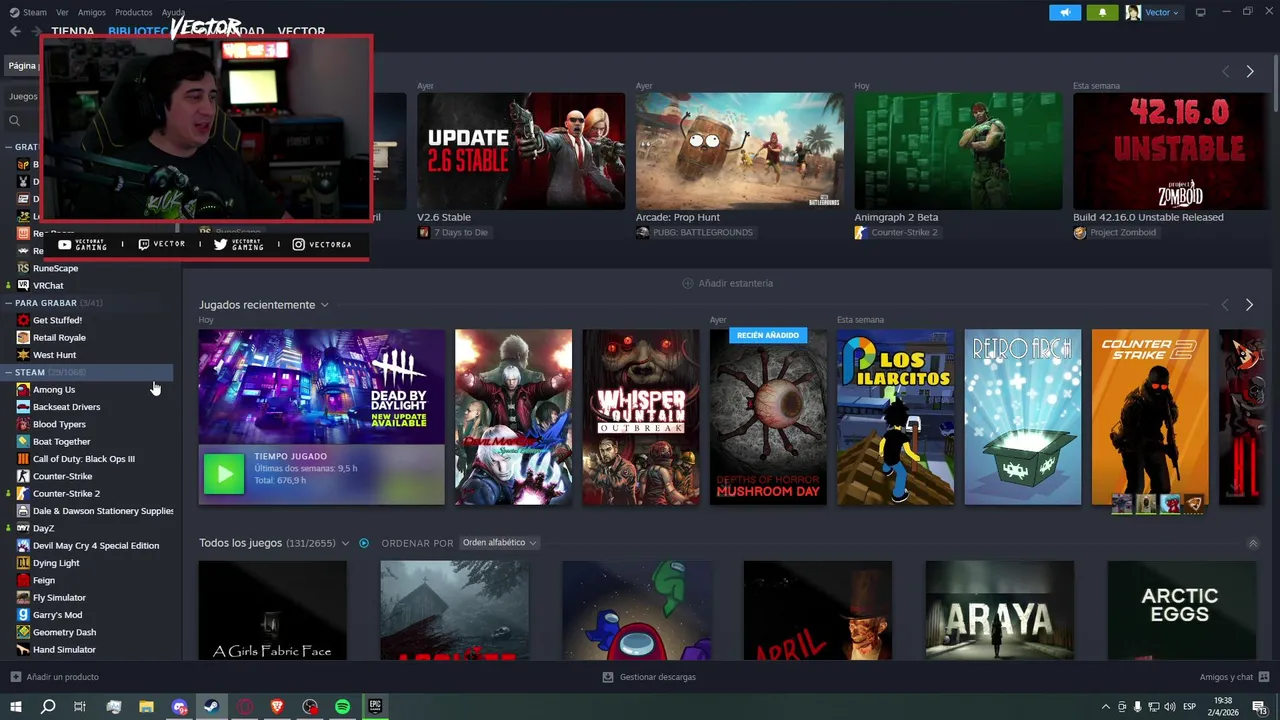Open the Arctic Eggs game tile
Viewport: 1280px width, 720px height.
(x=1182, y=610)
